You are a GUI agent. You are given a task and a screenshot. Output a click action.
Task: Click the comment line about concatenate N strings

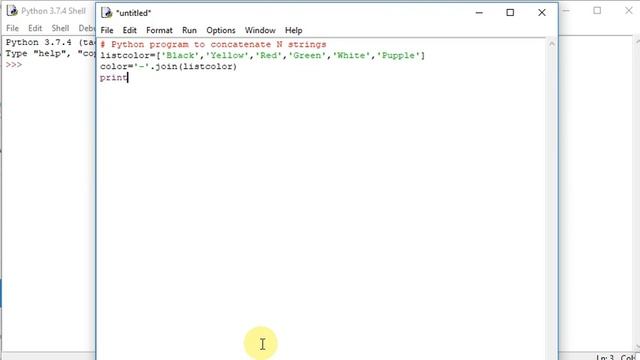click(x=213, y=44)
